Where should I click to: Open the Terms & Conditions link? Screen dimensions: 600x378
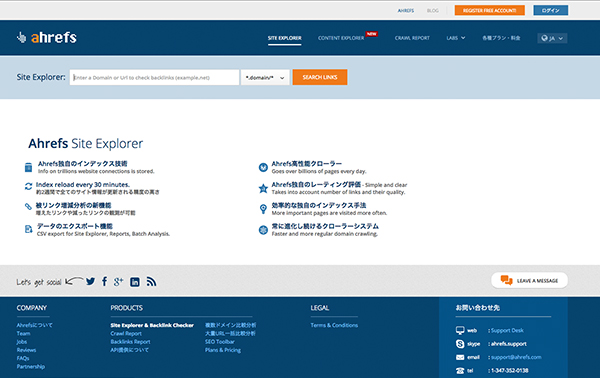pyautogui.click(x=334, y=325)
